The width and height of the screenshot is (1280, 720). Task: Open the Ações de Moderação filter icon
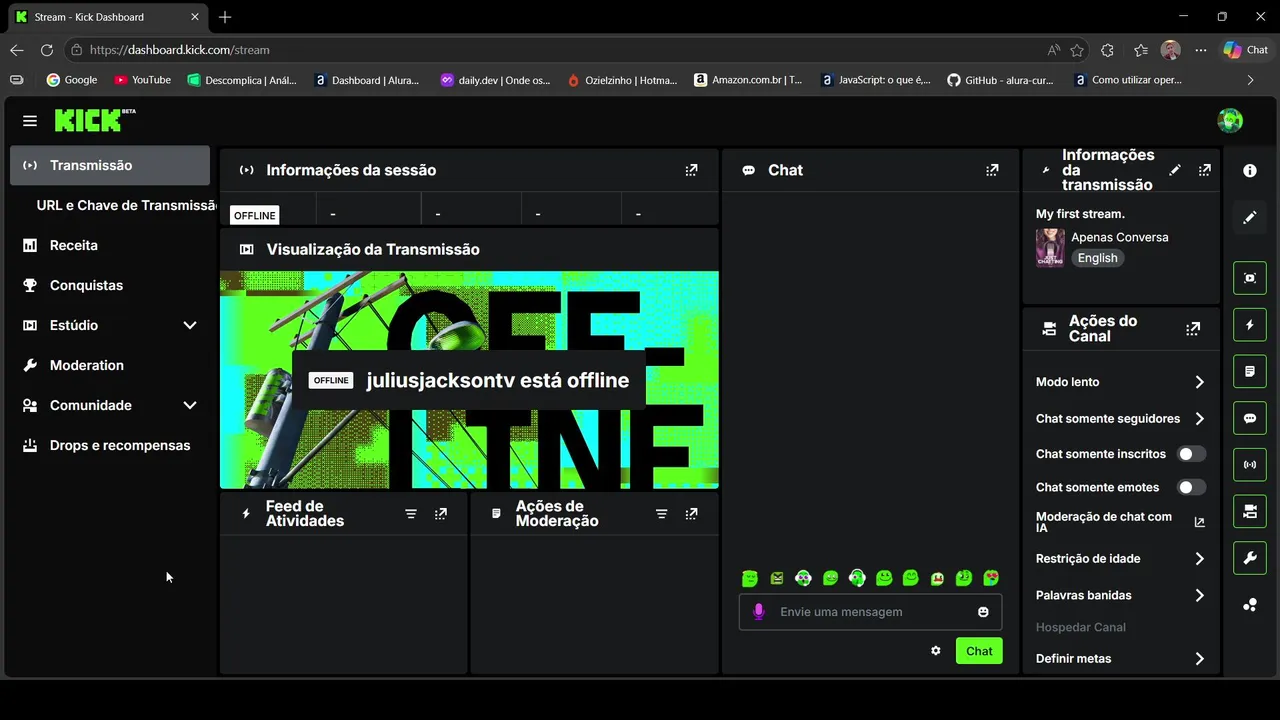661,514
